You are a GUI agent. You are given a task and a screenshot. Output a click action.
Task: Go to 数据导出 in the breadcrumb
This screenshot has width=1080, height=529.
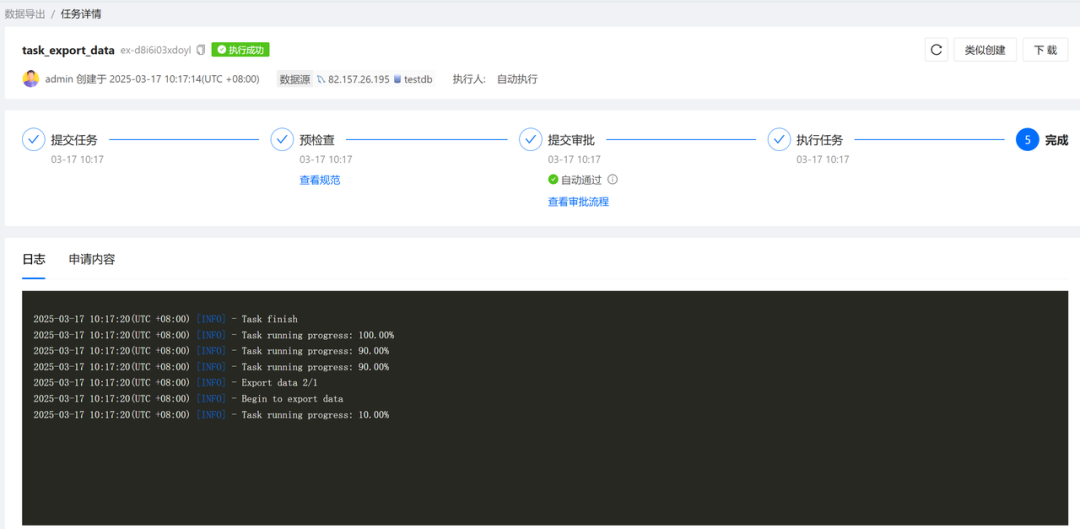[25, 14]
